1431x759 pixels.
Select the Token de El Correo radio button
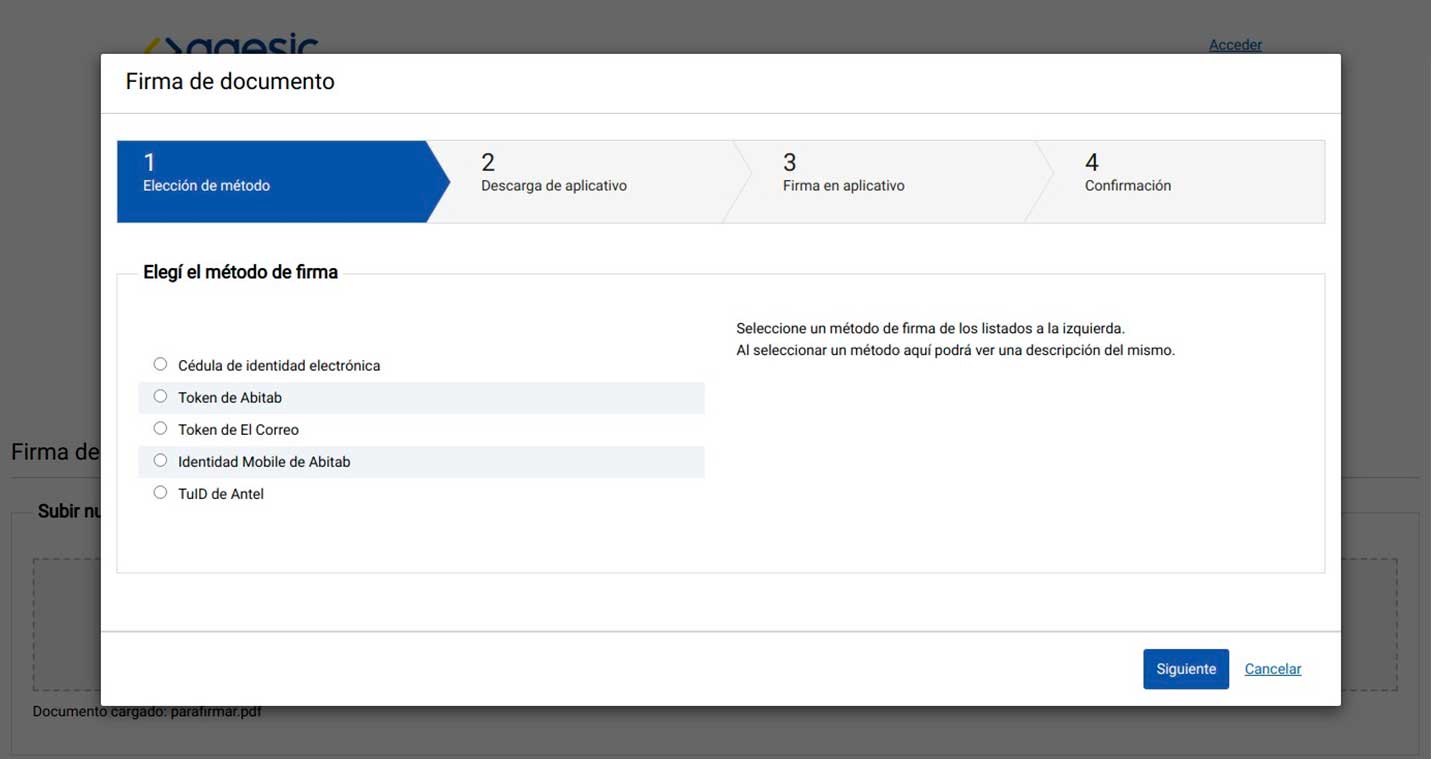(x=160, y=428)
